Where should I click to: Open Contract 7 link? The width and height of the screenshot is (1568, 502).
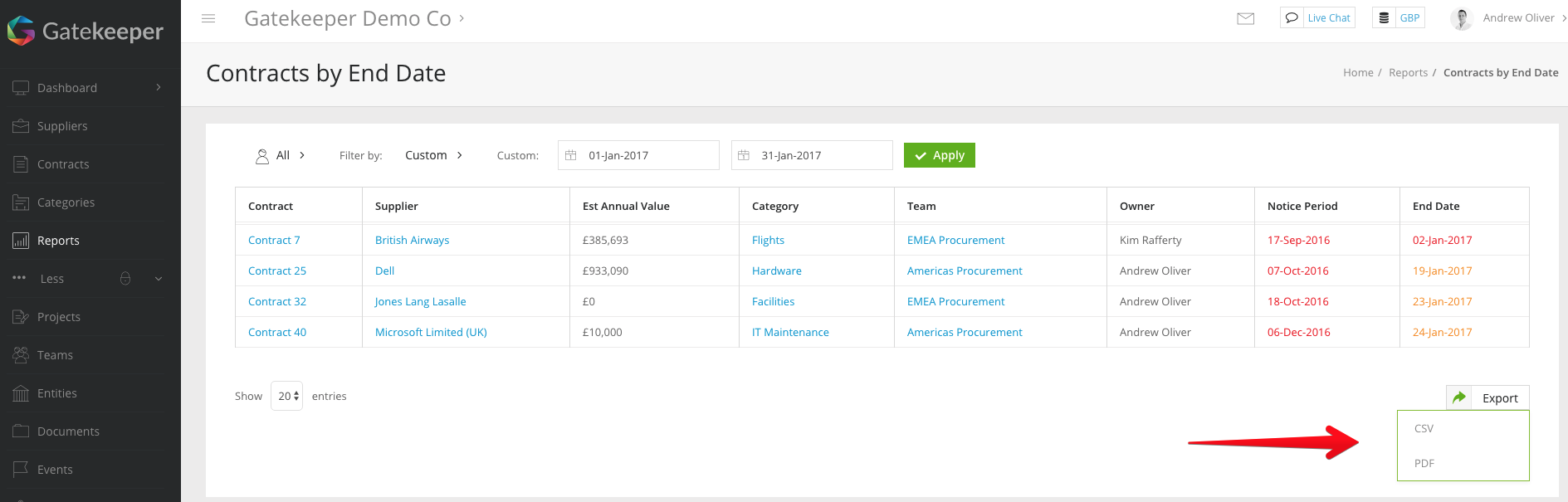pyautogui.click(x=274, y=240)
